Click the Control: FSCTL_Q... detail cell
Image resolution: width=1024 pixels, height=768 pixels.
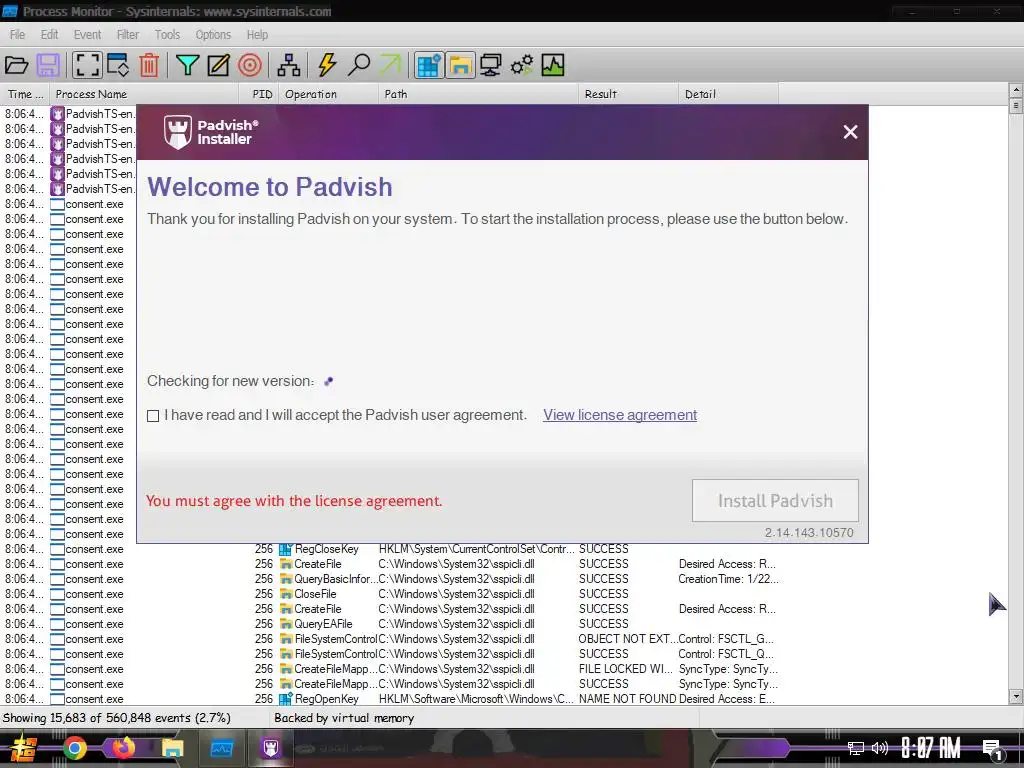[x=726, y=654]
